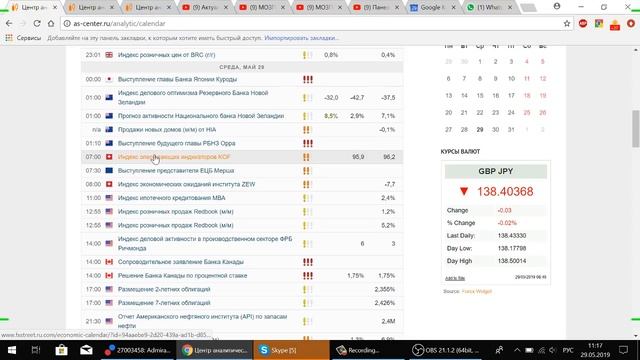
Task: Click Switzerland flag in the 07:00 row
Action: [109, 157]
